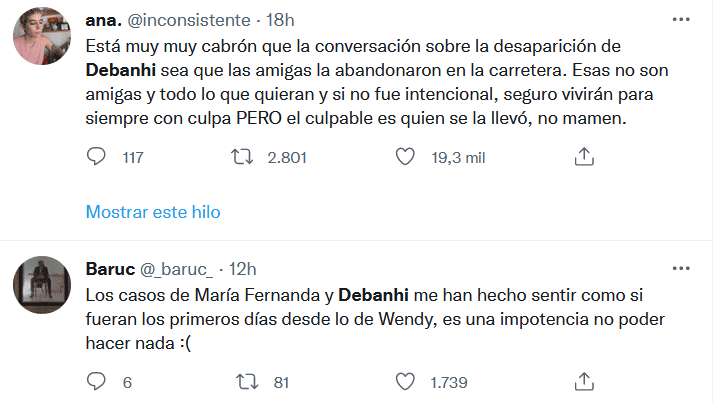Visit the @_baruc_ profile handle
The height and width of the screenshot is (402, 714).
point(177,269)
